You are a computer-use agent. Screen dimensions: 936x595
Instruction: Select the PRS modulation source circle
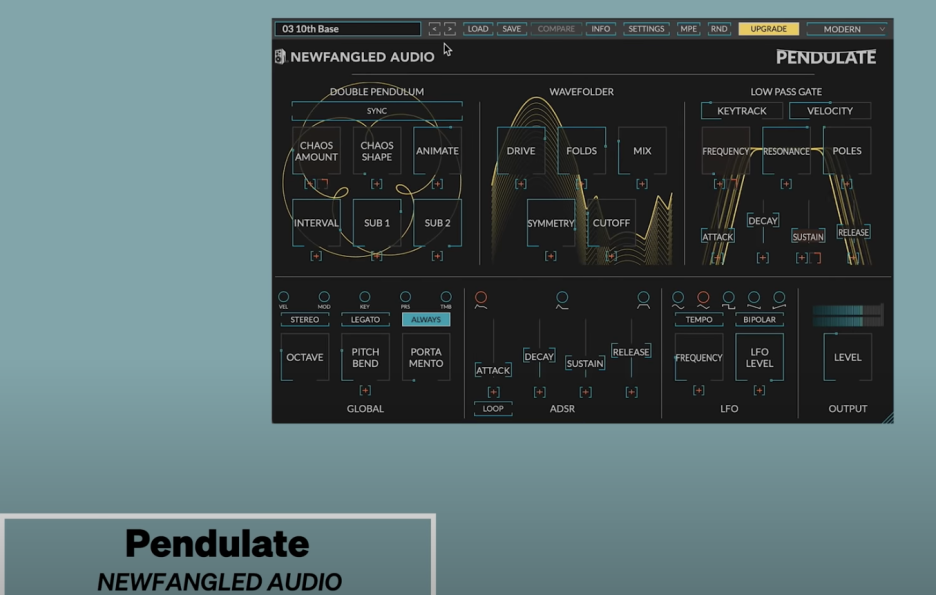(x=405, y=297)
